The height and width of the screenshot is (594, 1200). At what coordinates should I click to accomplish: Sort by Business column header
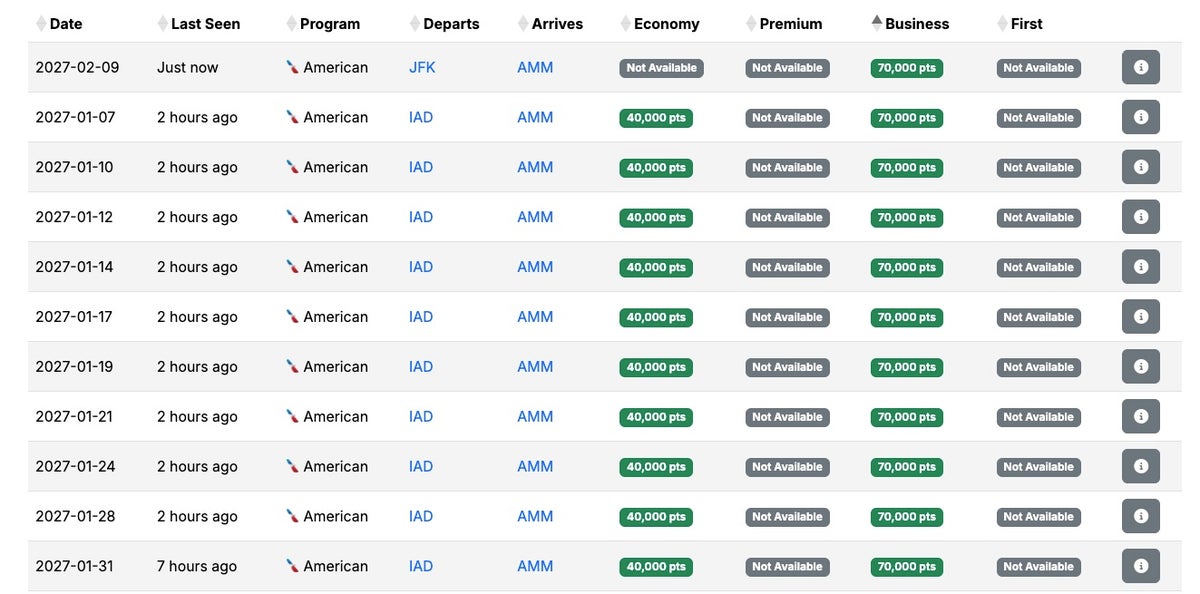click(916, 24)
